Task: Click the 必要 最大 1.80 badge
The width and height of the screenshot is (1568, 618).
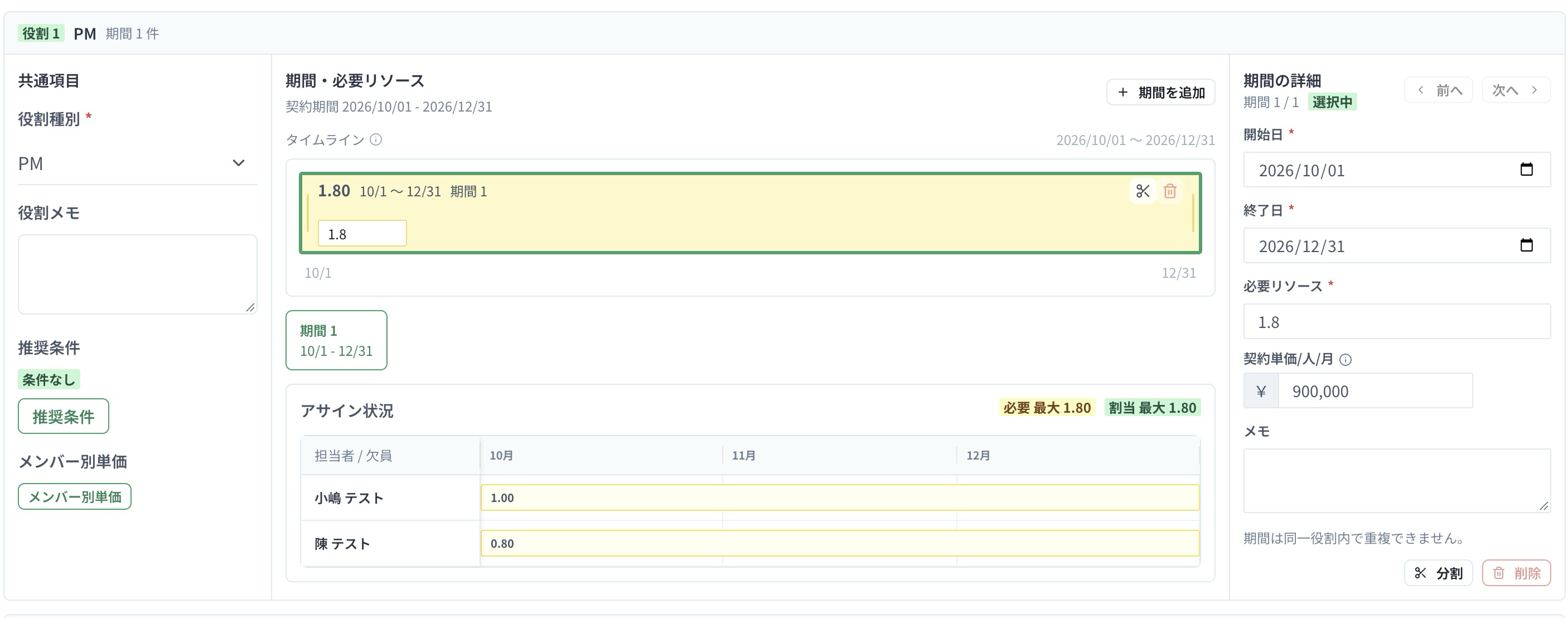Action: (1047, 407)
